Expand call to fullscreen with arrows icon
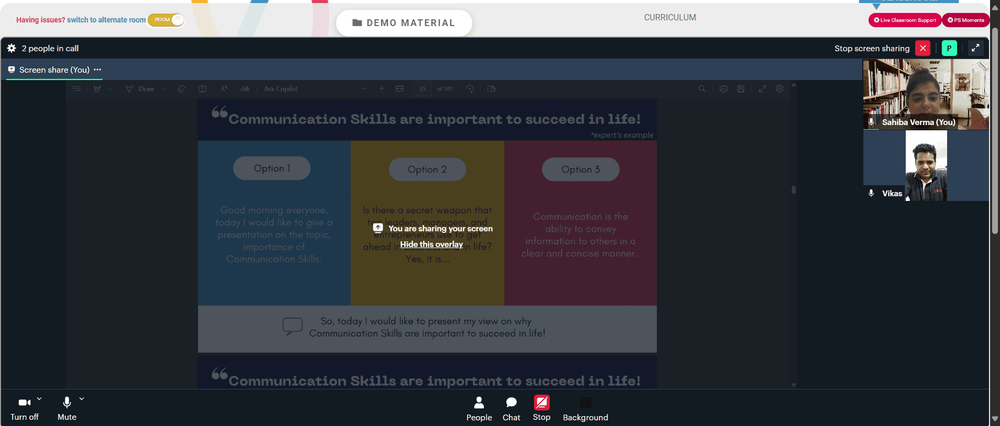Image resolution: width=1000 pixels, height=426 pixels. click(975, 48)
